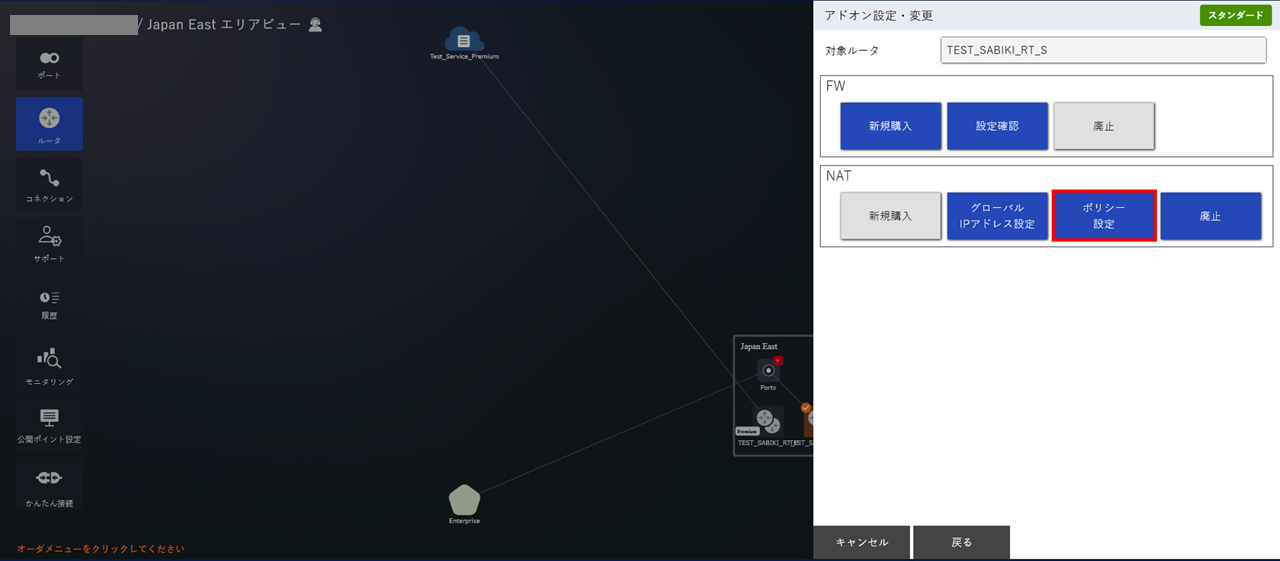The image size is (1280, 561).
Task: Open the モニタリング sidebar menu
Action: pos(49,365)
